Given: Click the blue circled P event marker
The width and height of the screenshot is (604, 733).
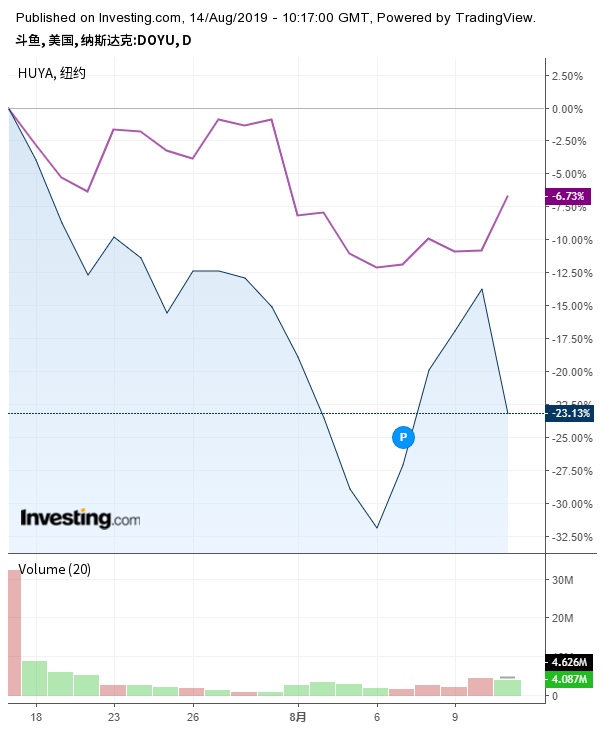Looking at the screenshot, I should click(x=403, y=437).
